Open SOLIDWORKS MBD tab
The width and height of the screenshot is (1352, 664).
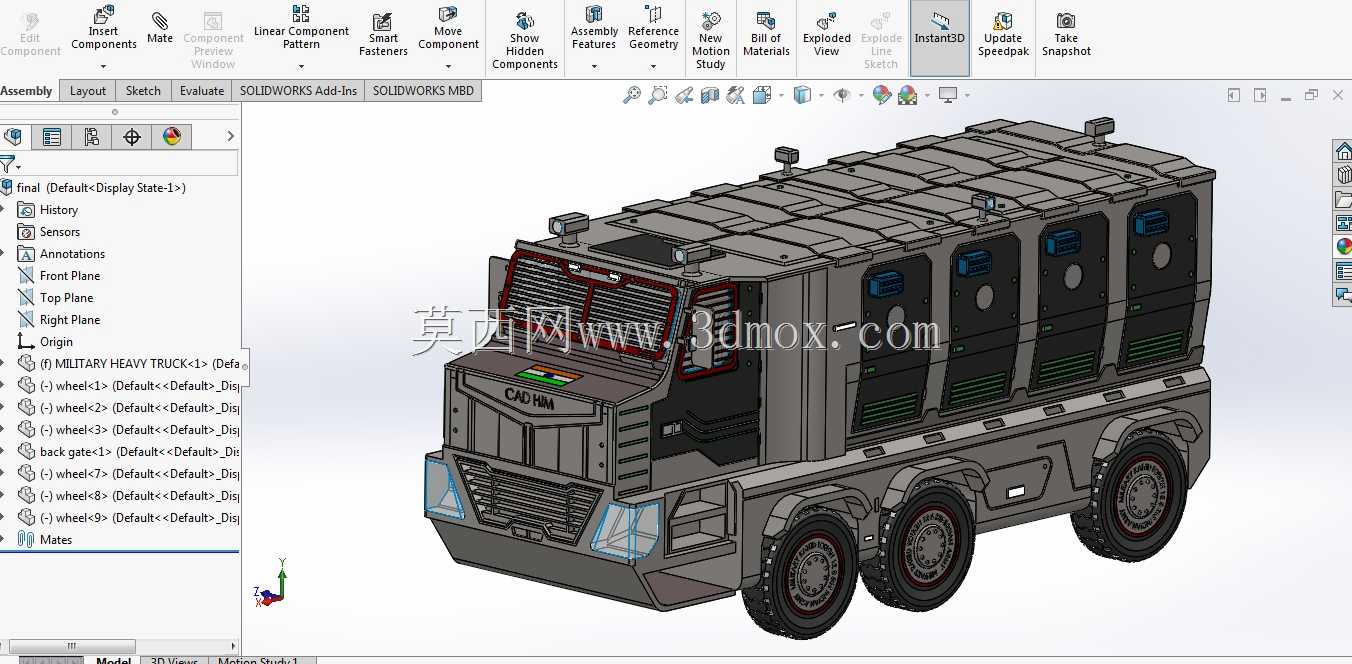click(423, 91)
